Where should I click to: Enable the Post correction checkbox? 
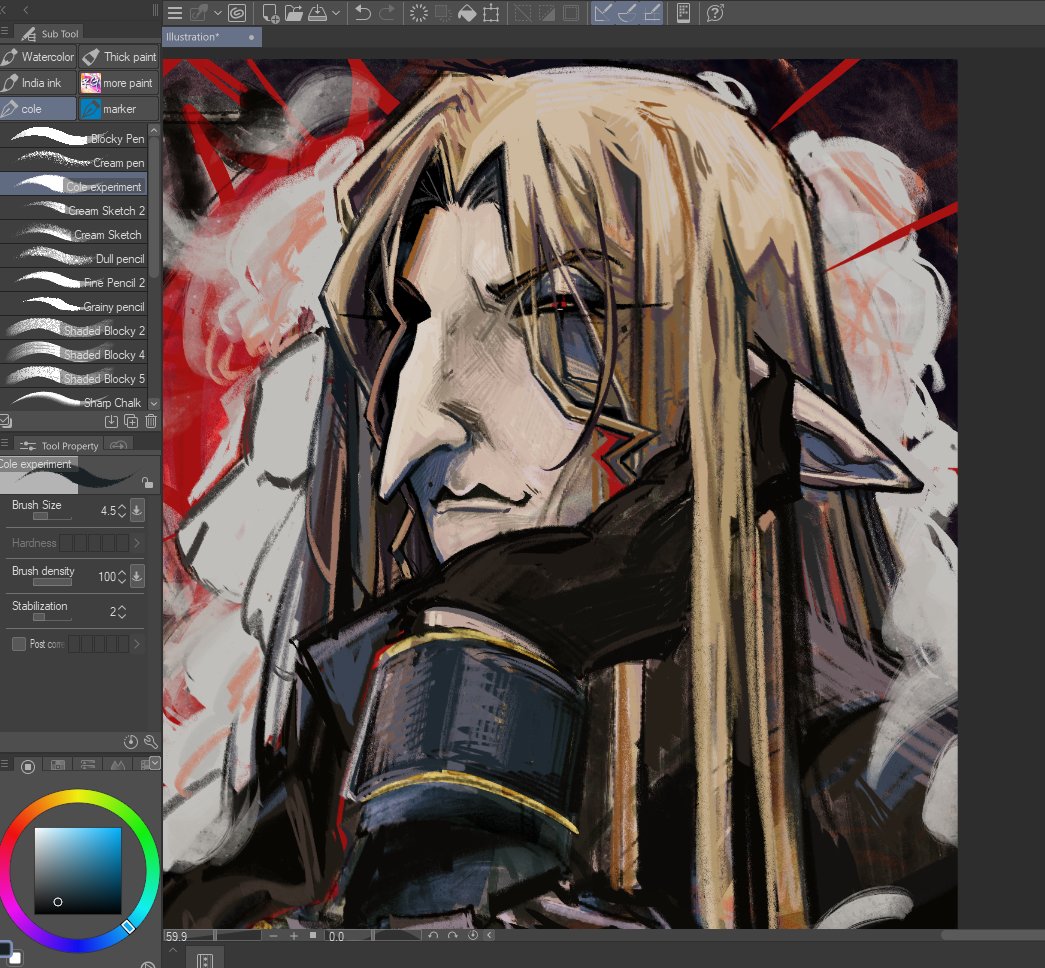tap(19, 643)
